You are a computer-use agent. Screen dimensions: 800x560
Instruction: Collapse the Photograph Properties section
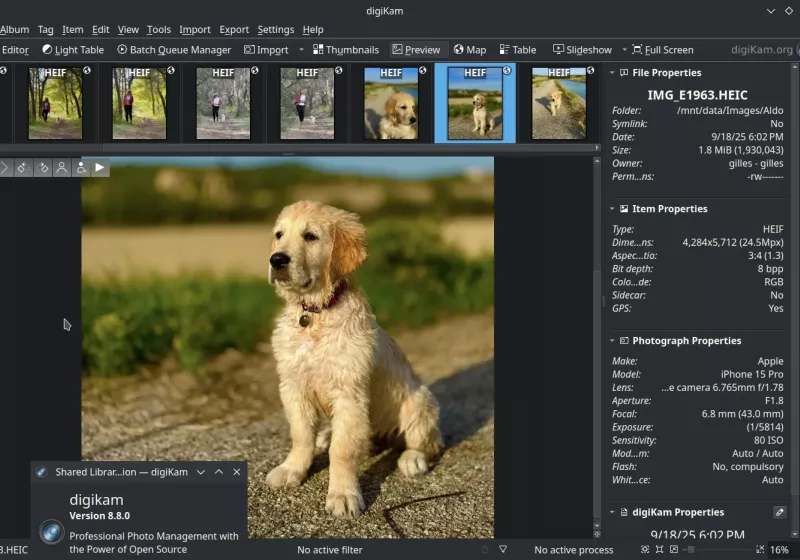[x=612, y=341]
